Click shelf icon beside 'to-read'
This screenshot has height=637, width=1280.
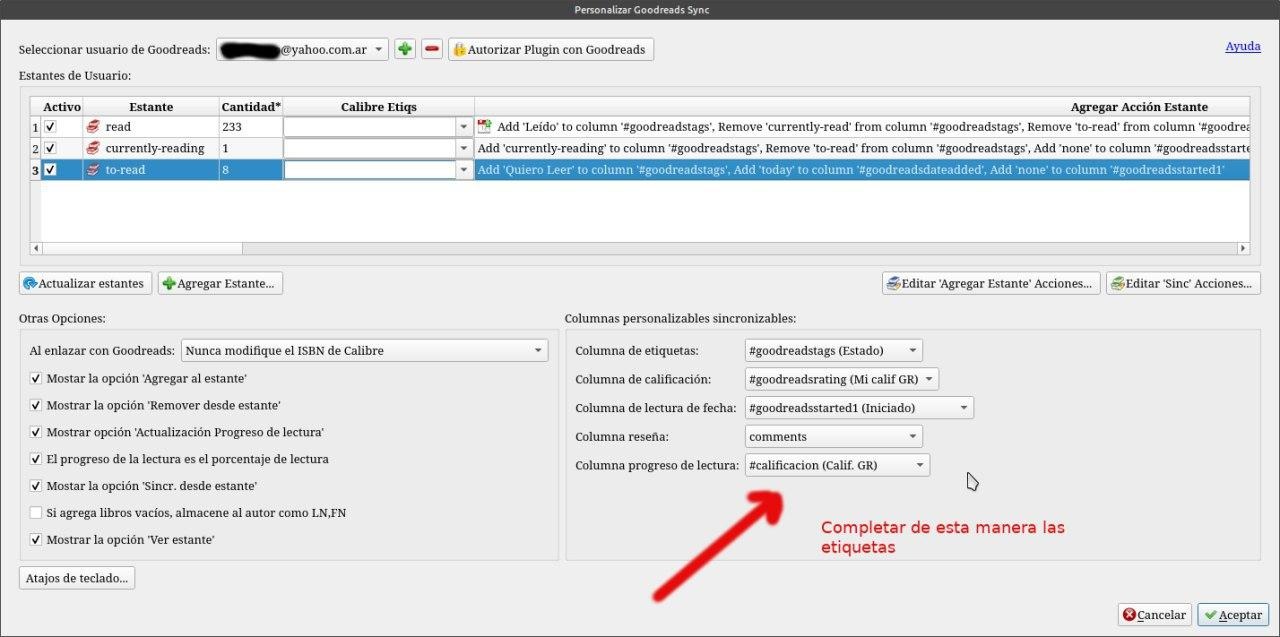(93, 170)
